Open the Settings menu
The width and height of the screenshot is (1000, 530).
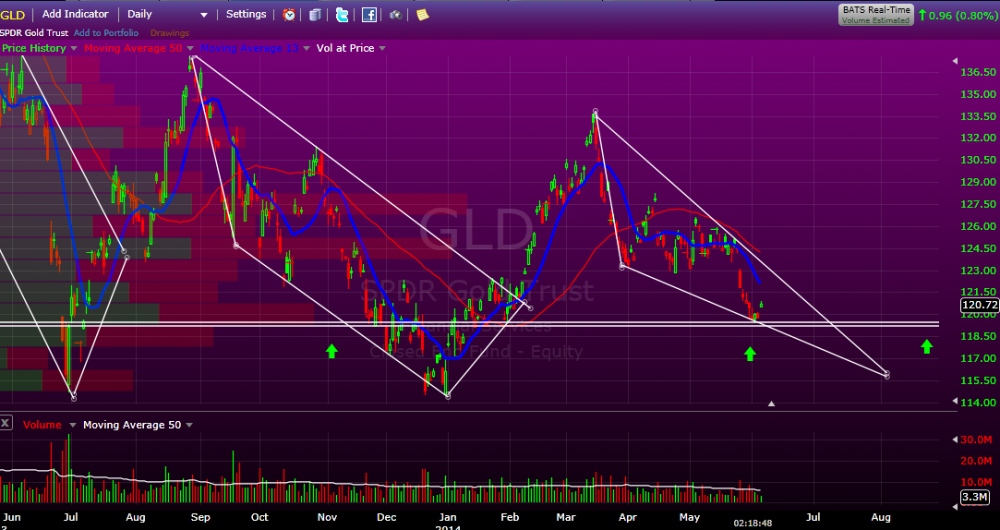click(246, 15)
